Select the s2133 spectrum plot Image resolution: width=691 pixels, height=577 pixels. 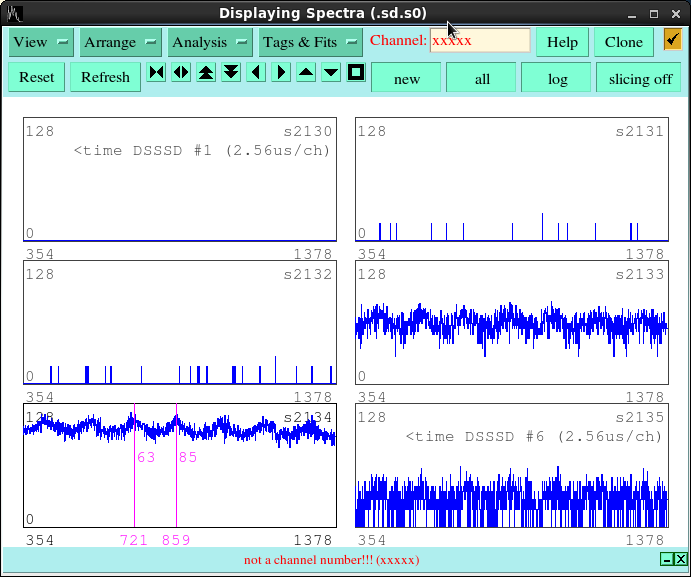click(511, 323)
